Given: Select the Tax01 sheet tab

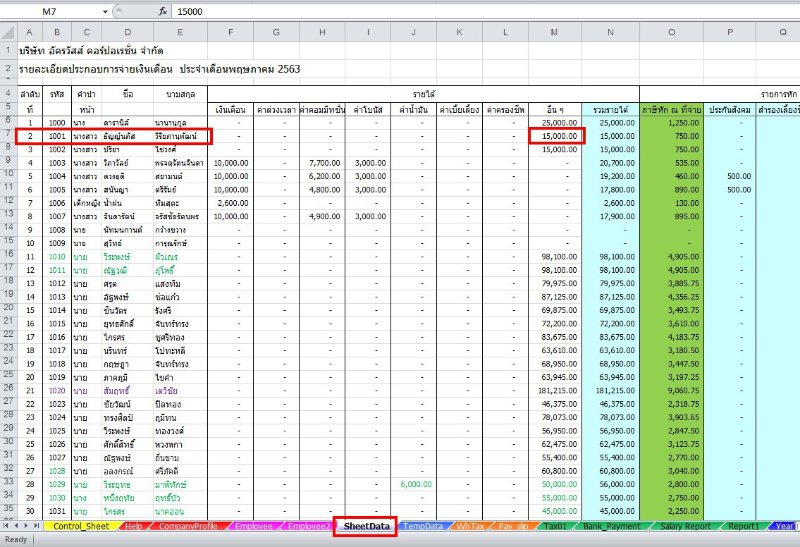Looking at the screenshot, I should point(552,525).
